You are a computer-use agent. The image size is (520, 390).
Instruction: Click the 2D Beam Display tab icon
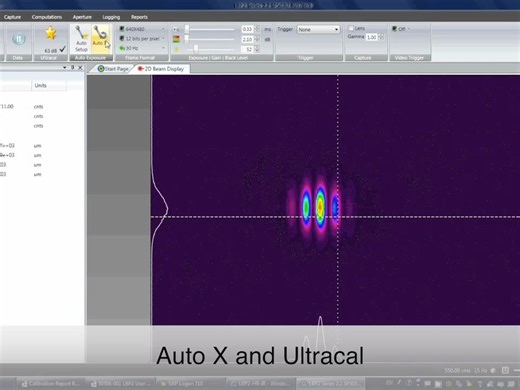point(140,69)
